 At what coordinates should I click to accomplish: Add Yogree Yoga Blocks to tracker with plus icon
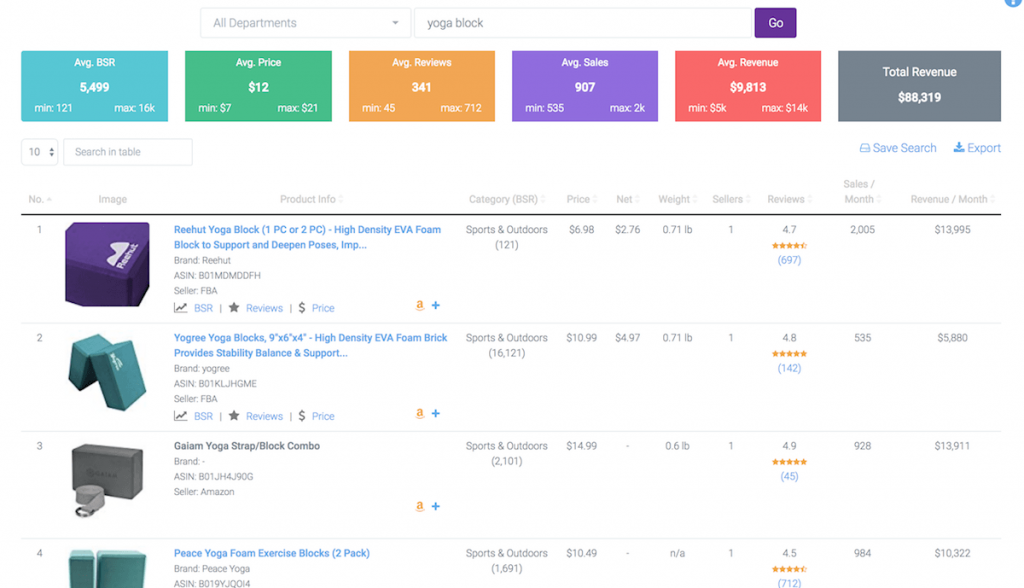coord(435,413)
